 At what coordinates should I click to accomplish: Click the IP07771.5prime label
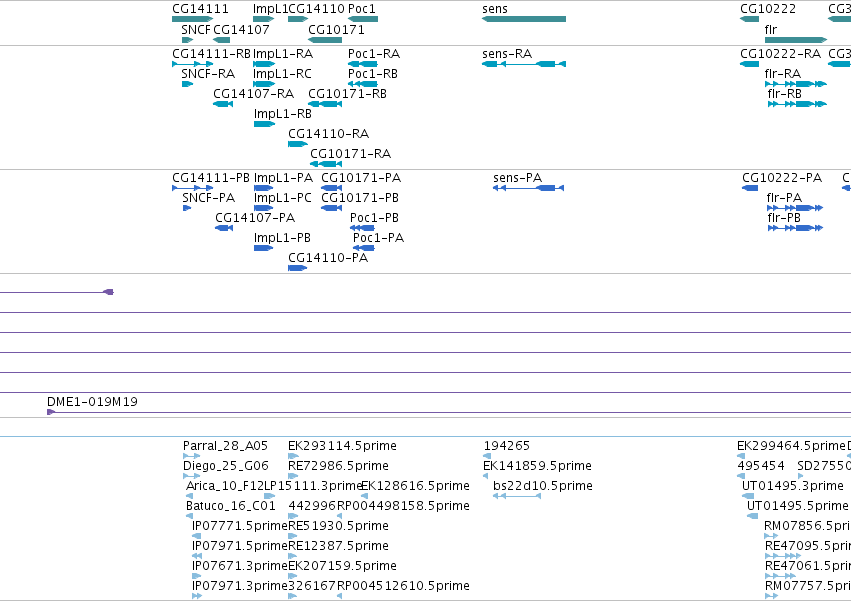[239, 526]
